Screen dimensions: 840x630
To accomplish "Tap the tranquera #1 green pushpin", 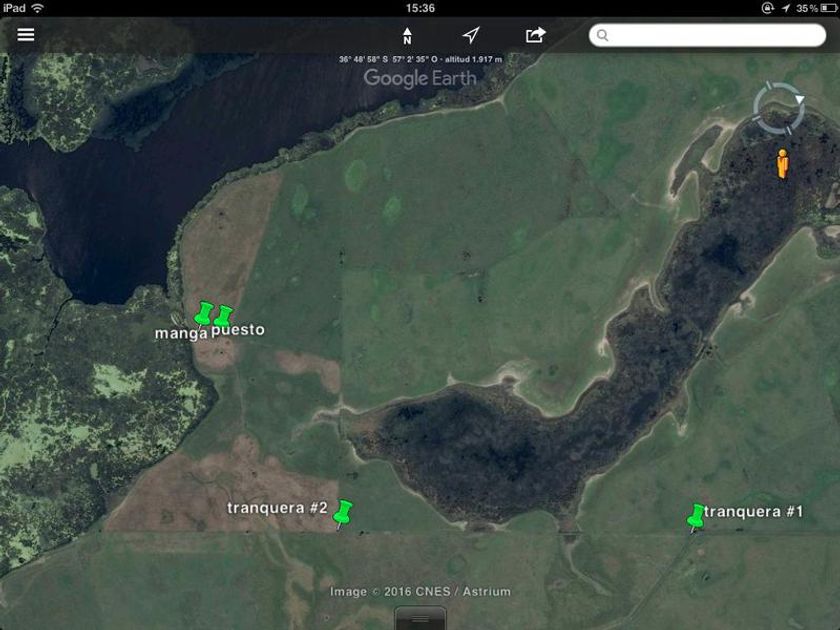I will 697,516.
